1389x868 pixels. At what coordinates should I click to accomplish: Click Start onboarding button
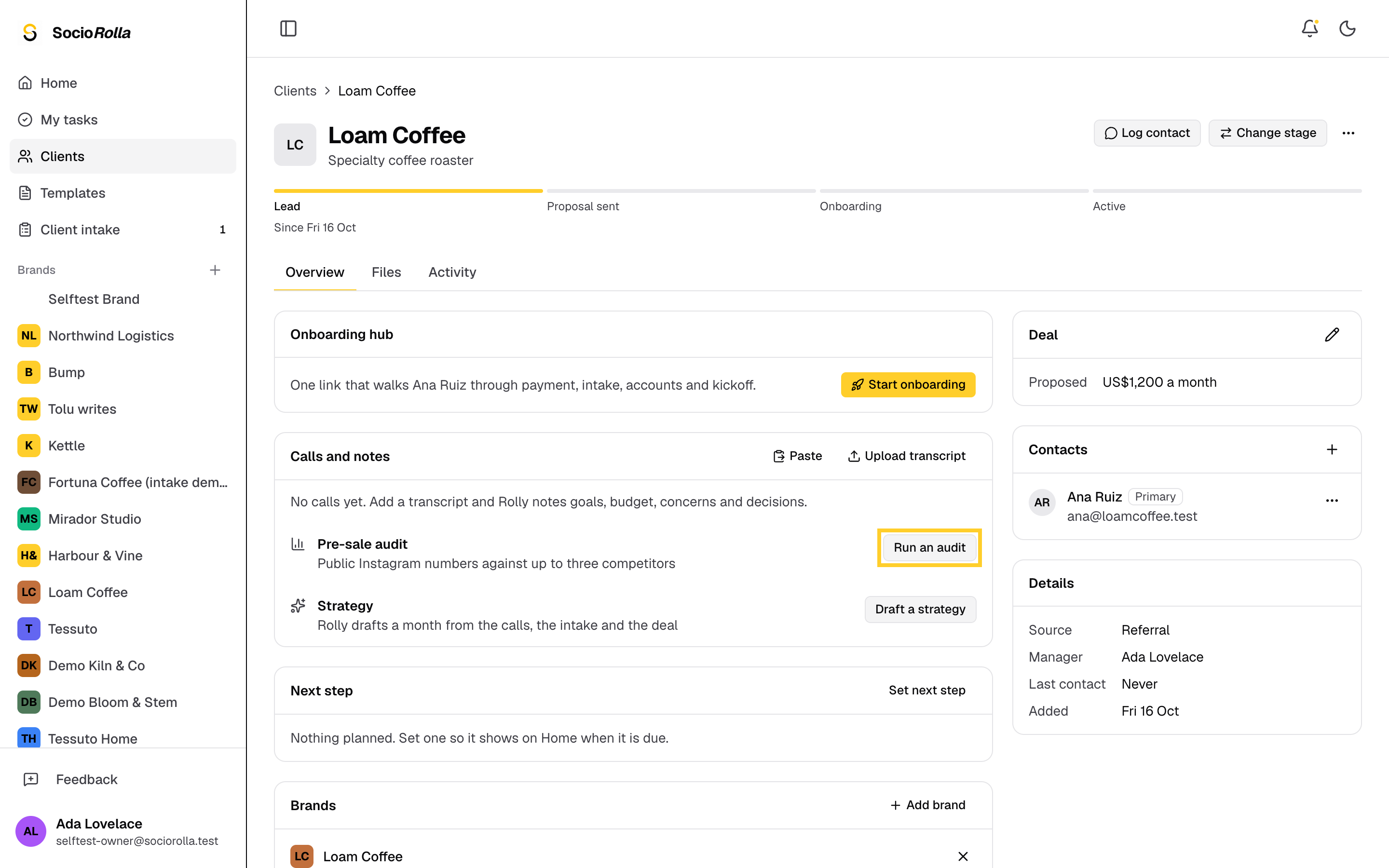(908, 385)
